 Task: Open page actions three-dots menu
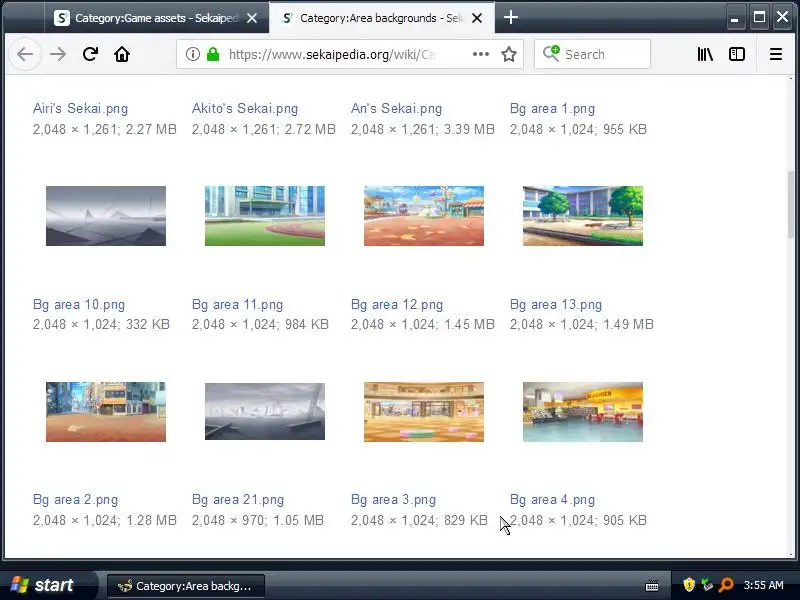tap(481, 54)
